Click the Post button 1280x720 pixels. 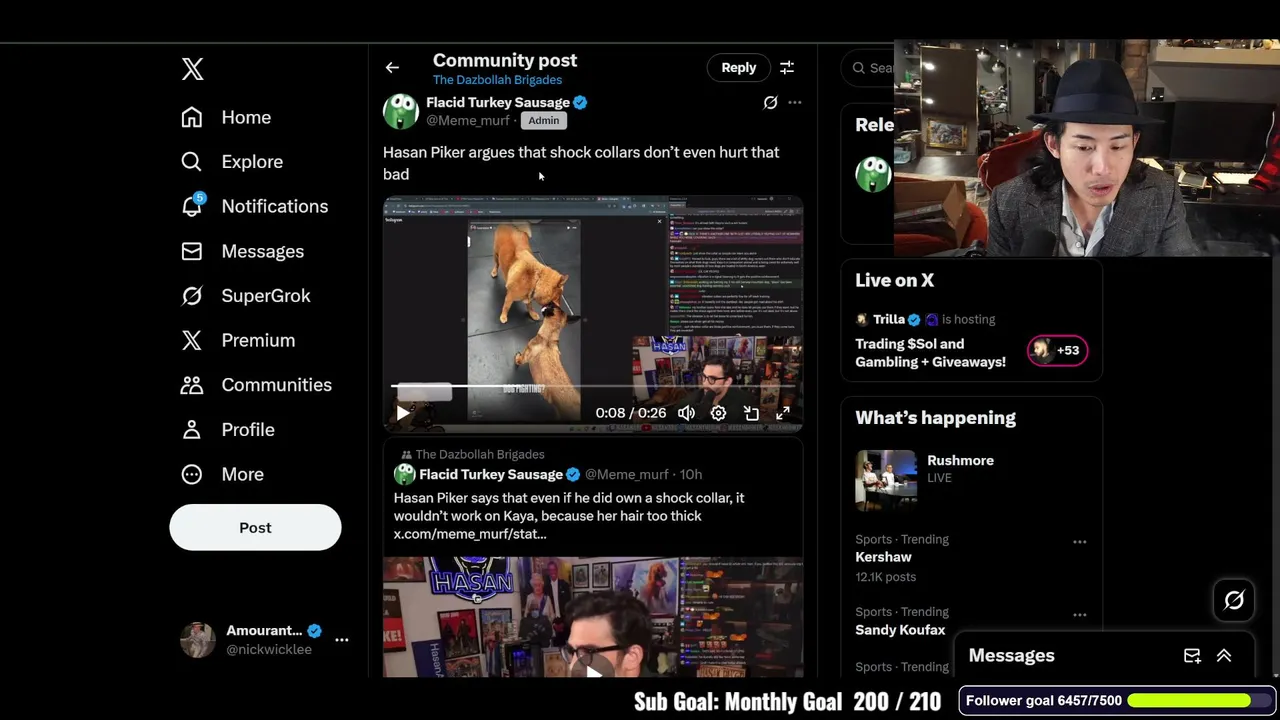click(255, 527)
